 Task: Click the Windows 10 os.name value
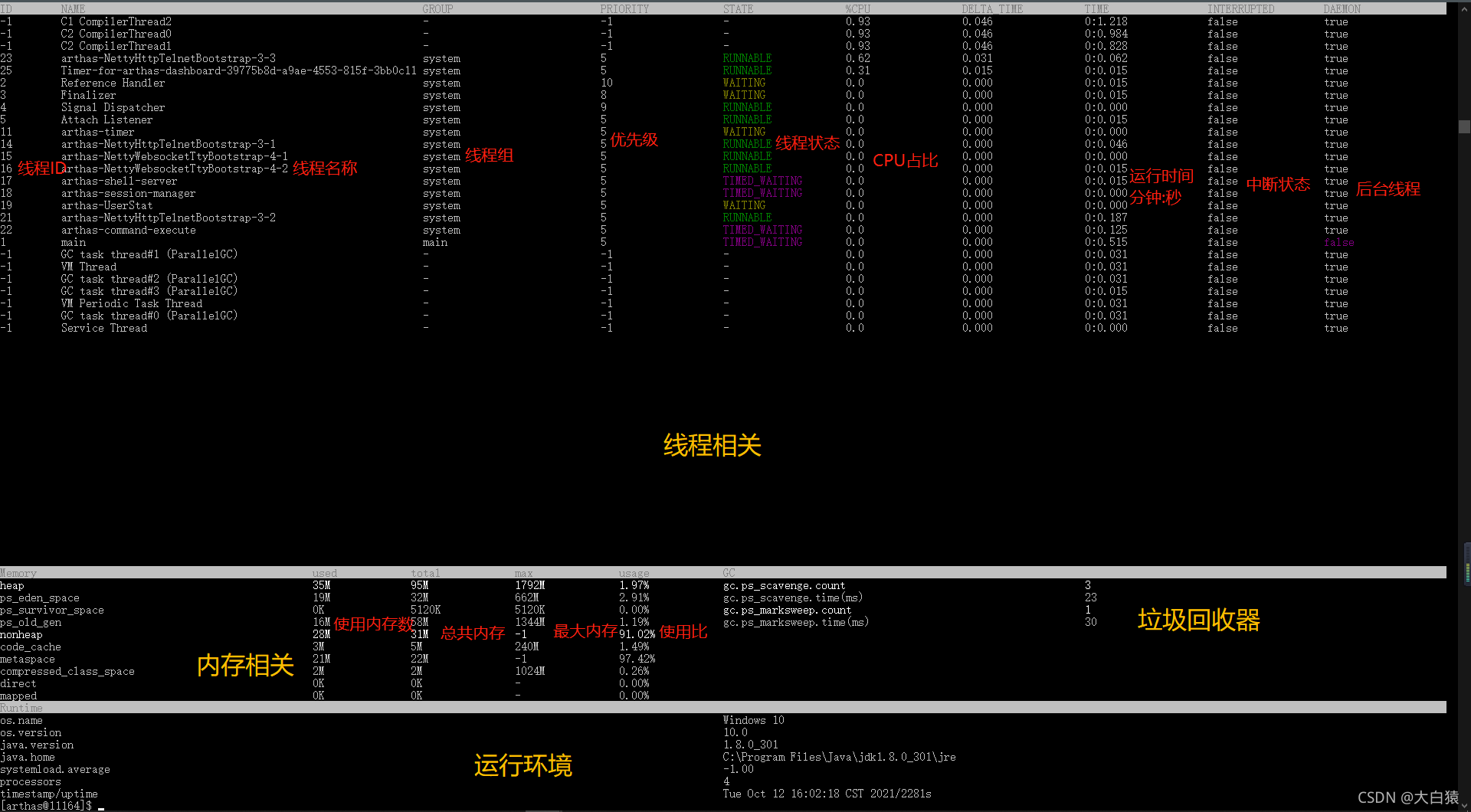[753, 720]
